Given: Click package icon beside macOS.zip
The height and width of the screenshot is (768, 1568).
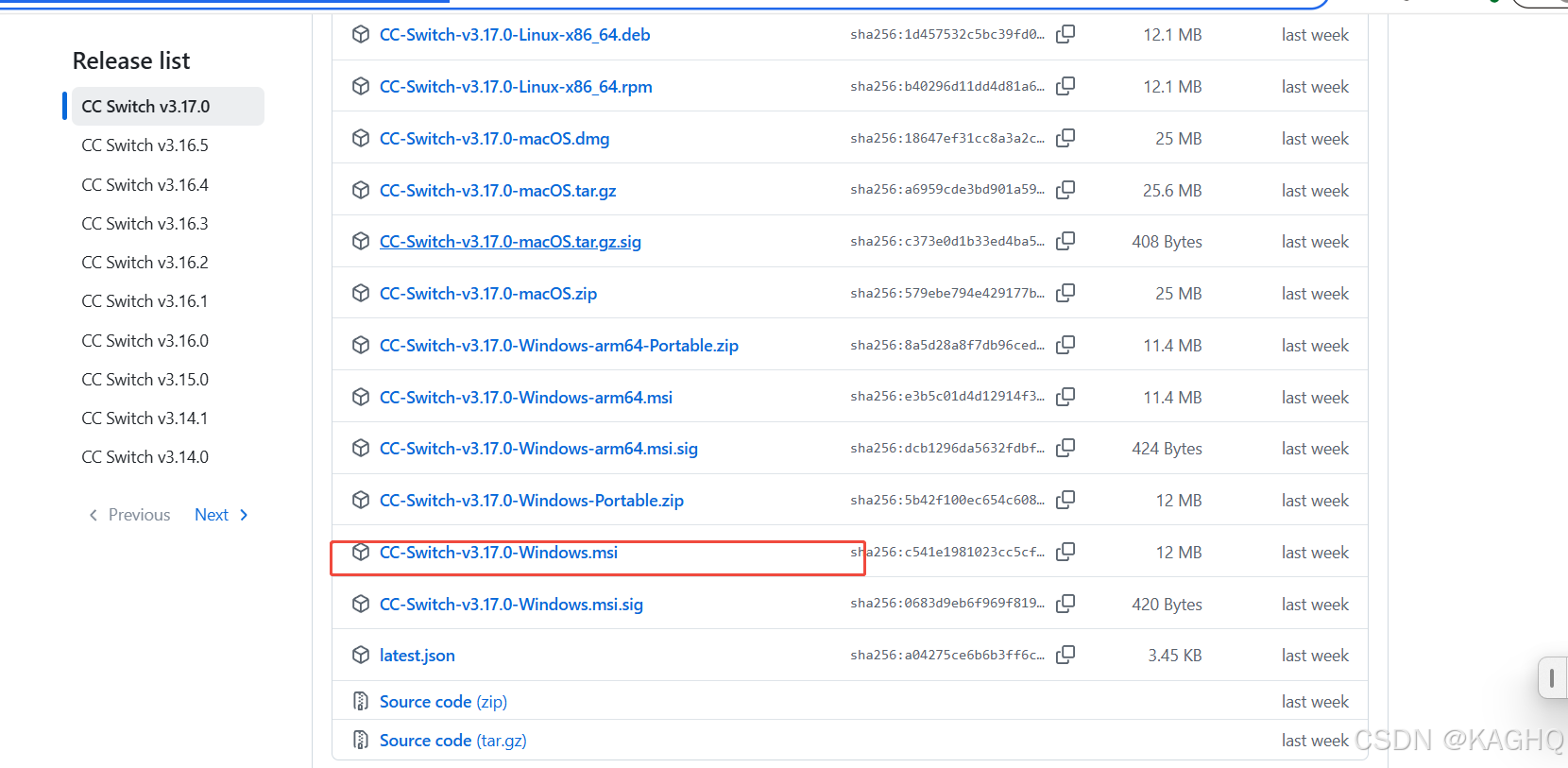Looking at the screenshot, I should point(361,293).
